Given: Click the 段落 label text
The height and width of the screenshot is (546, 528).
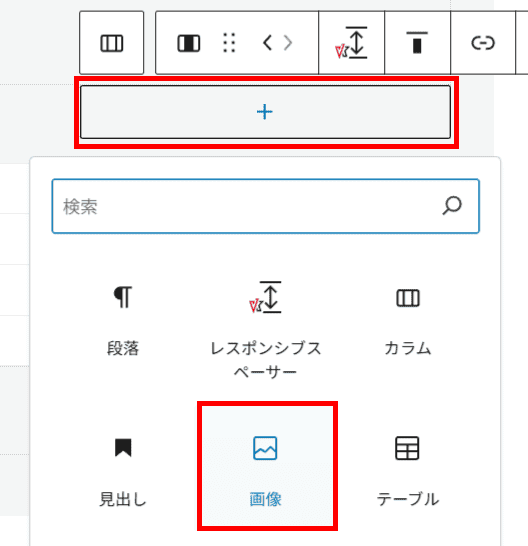Looking at the screenshot, I should 123,348.
